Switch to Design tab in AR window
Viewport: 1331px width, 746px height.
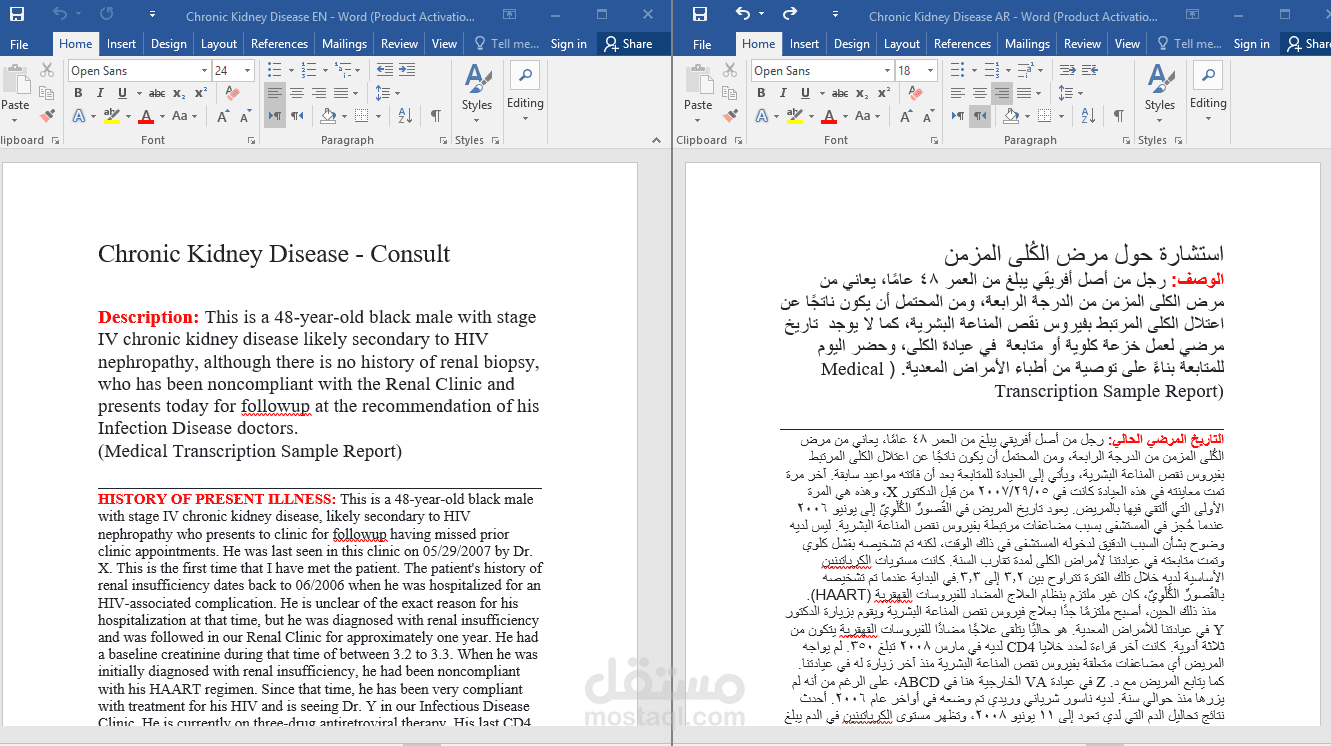(851, 44)
